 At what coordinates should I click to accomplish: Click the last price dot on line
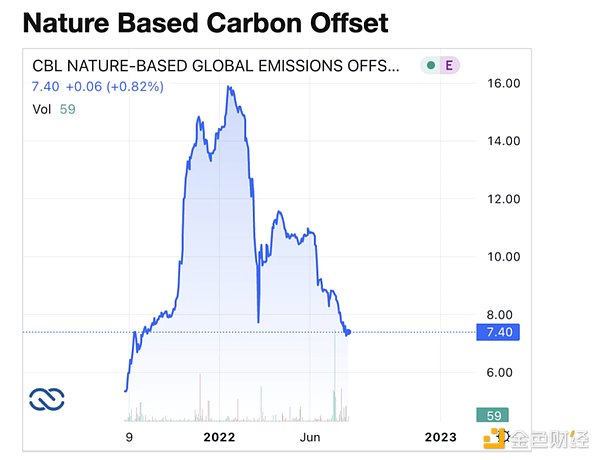[x=348, y=332]
